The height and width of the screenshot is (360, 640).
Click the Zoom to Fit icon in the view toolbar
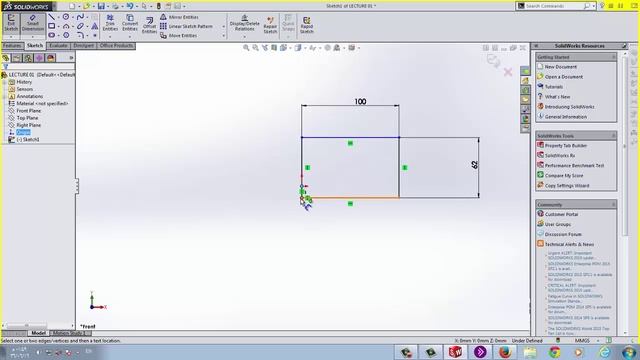click(246, 48)
